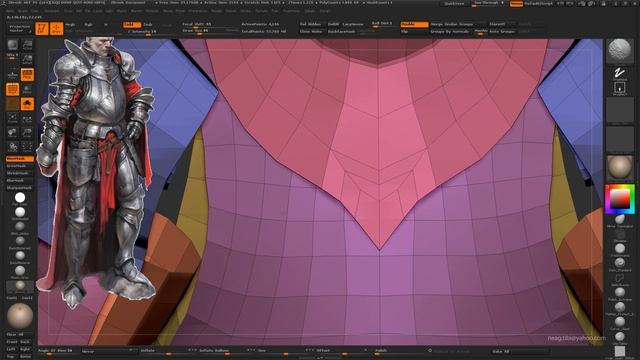Activate the orange Draw mode button
640x360 pixels.
click(x=56, y=29)
